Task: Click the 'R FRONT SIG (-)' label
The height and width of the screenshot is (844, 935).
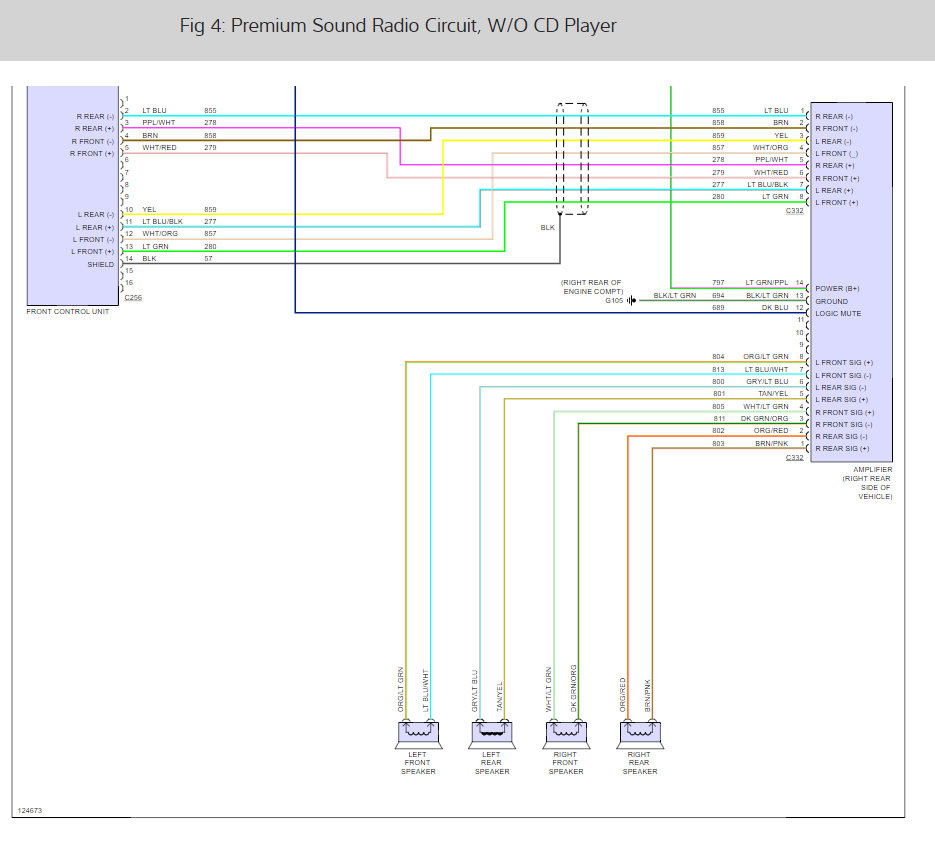Action: click(844, 425)
